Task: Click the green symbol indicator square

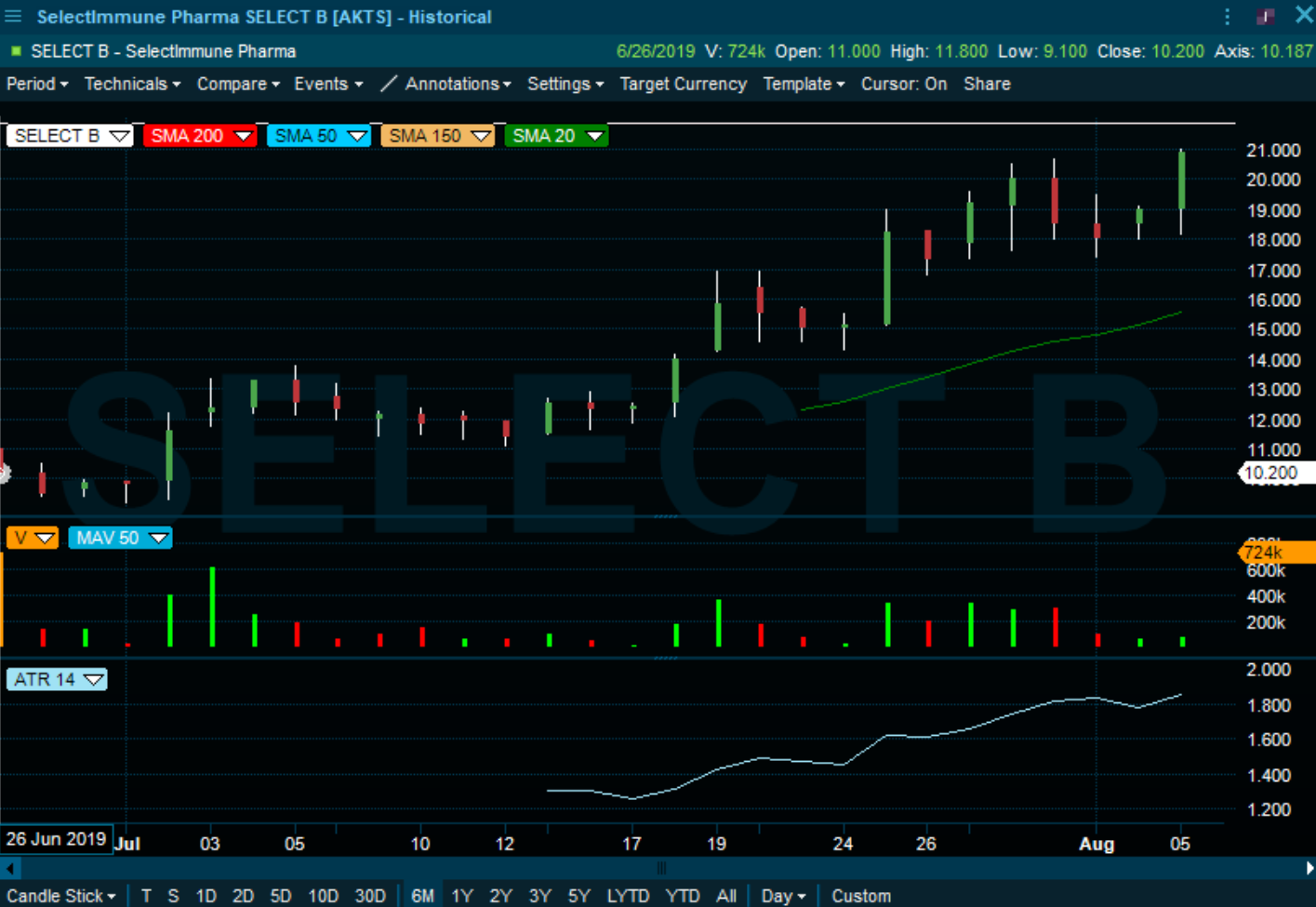Action: tap(15, 51)
